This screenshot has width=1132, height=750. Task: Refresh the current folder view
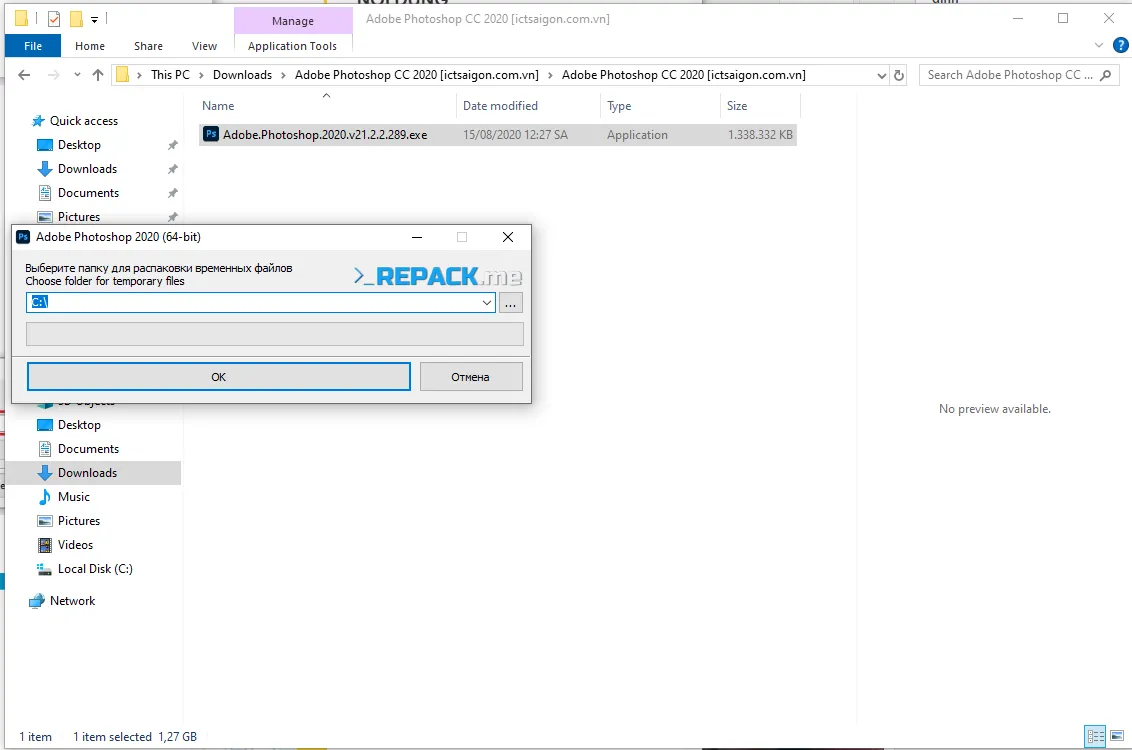click(899, 75)
